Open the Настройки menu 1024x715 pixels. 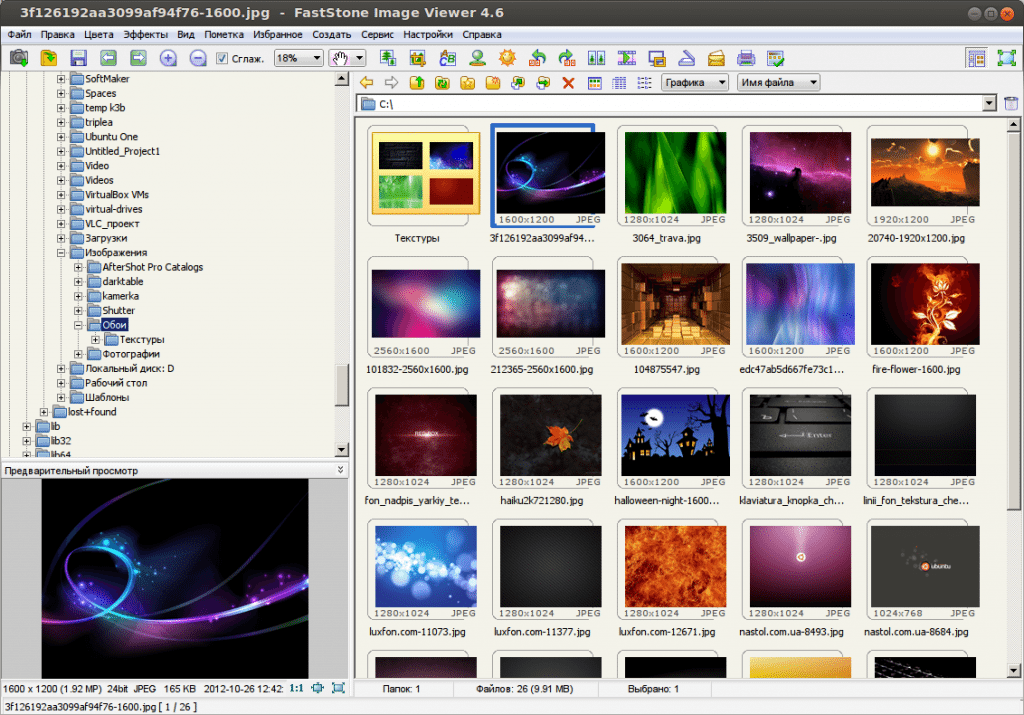[428, 34]
